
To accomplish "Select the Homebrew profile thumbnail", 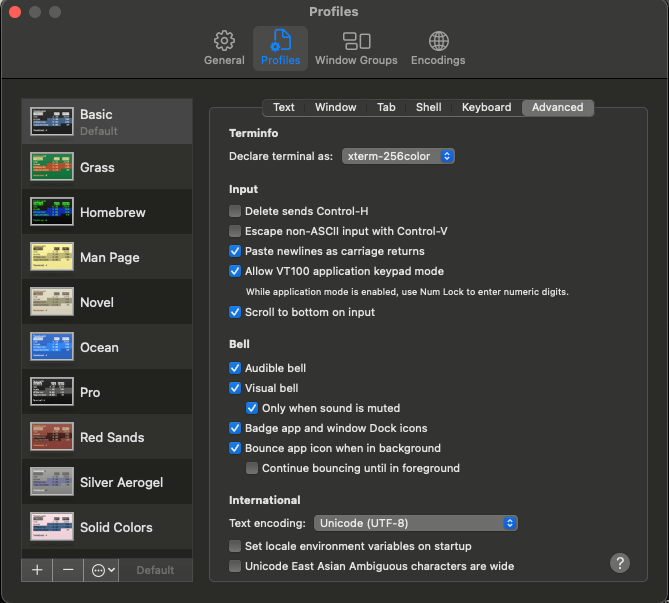I will (x=52, y=212).
